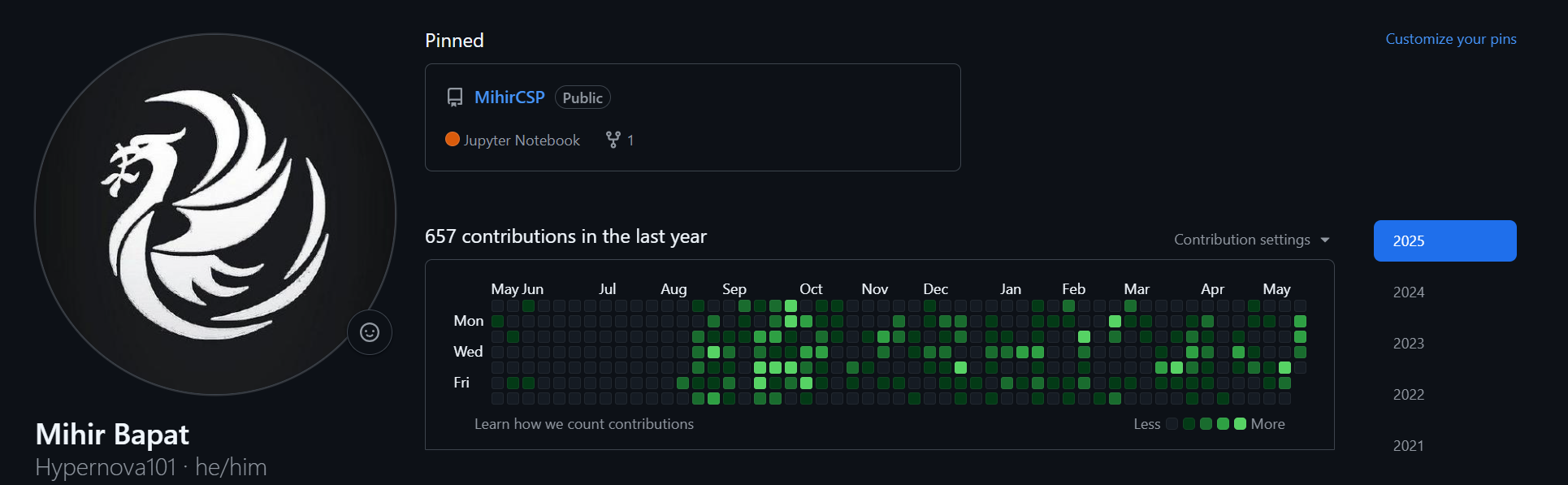
Task: Click the Mihir Bapat name heading
Action: tap(112, 435)
